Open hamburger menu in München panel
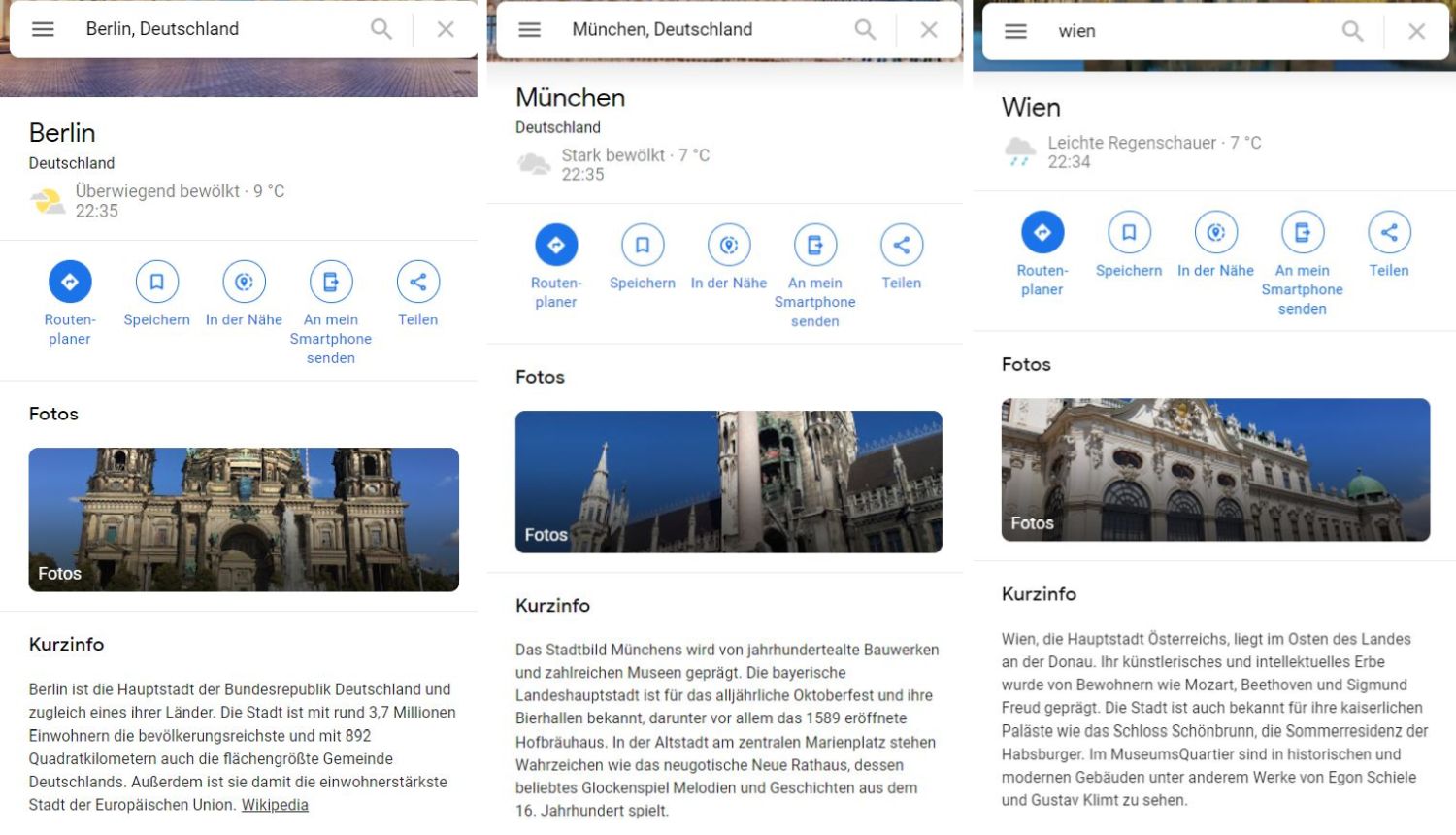Viewport: 1456px width, 835px height. pyautogui.click(x=529, y=30)
